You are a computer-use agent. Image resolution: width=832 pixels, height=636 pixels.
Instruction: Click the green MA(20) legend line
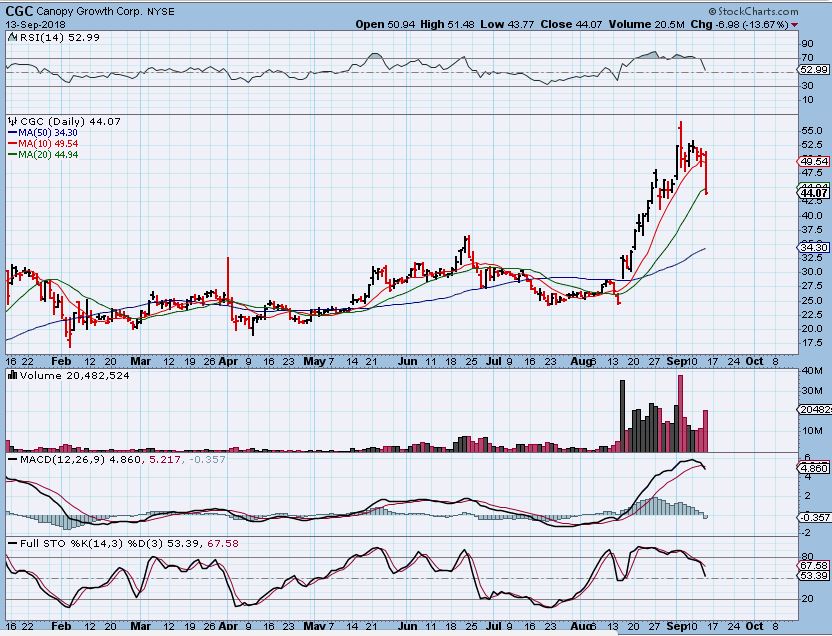click(13, 155)
